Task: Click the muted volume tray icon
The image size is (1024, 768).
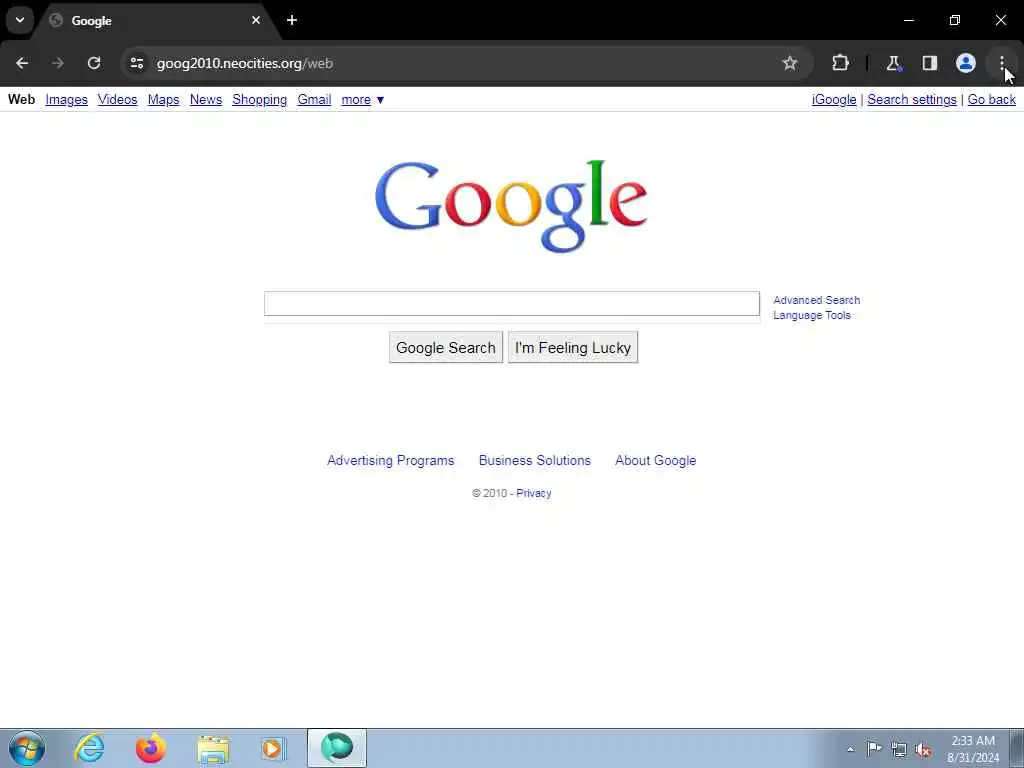Action: 923,749
